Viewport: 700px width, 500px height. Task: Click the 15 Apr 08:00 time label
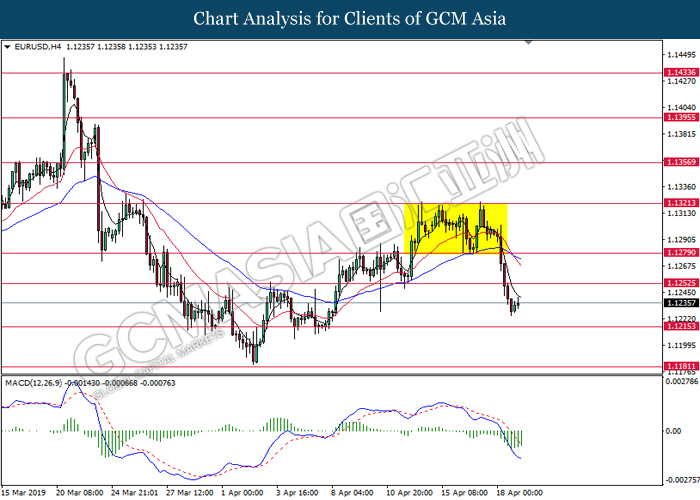[464, 493]
